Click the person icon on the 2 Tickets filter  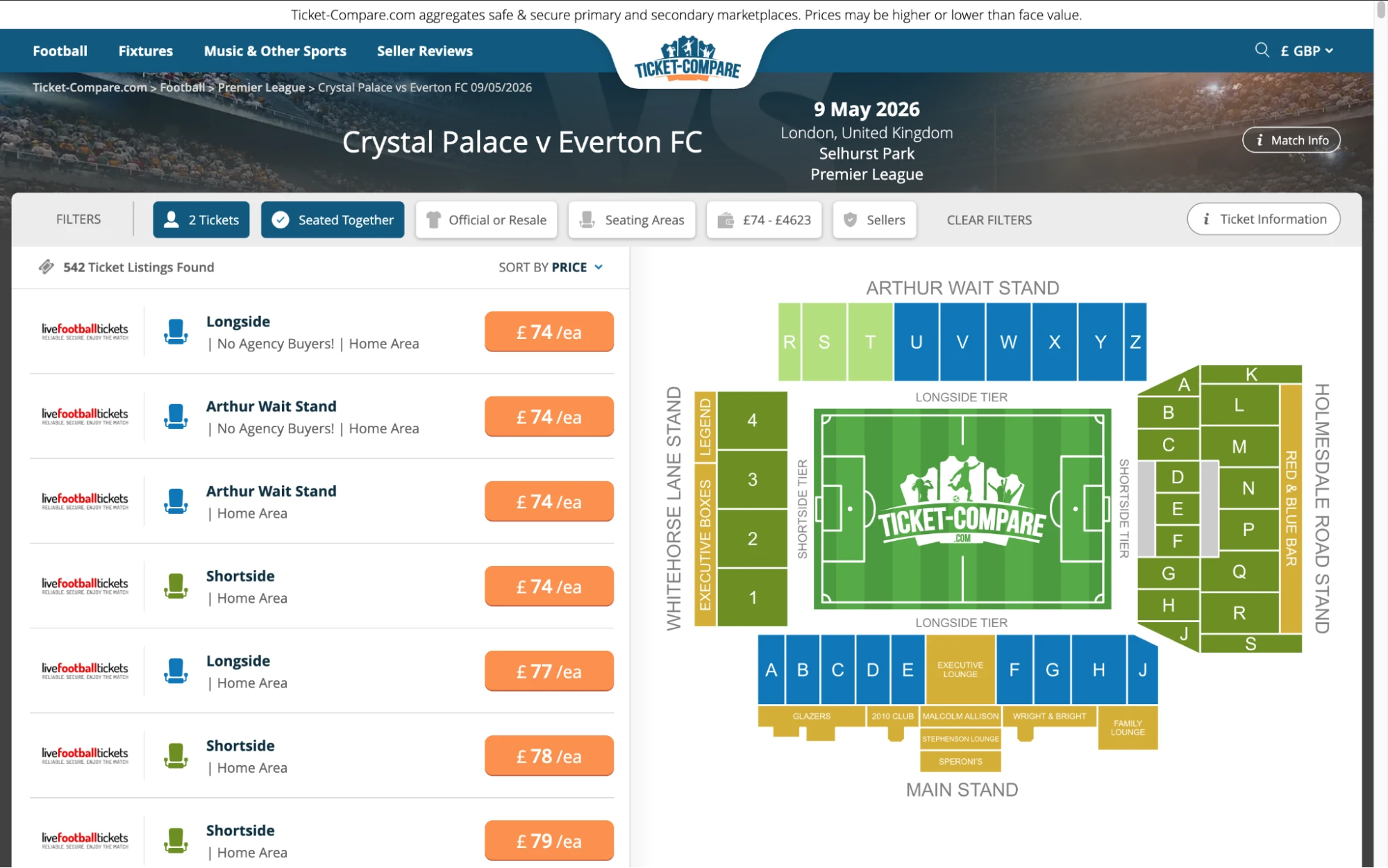170,219
